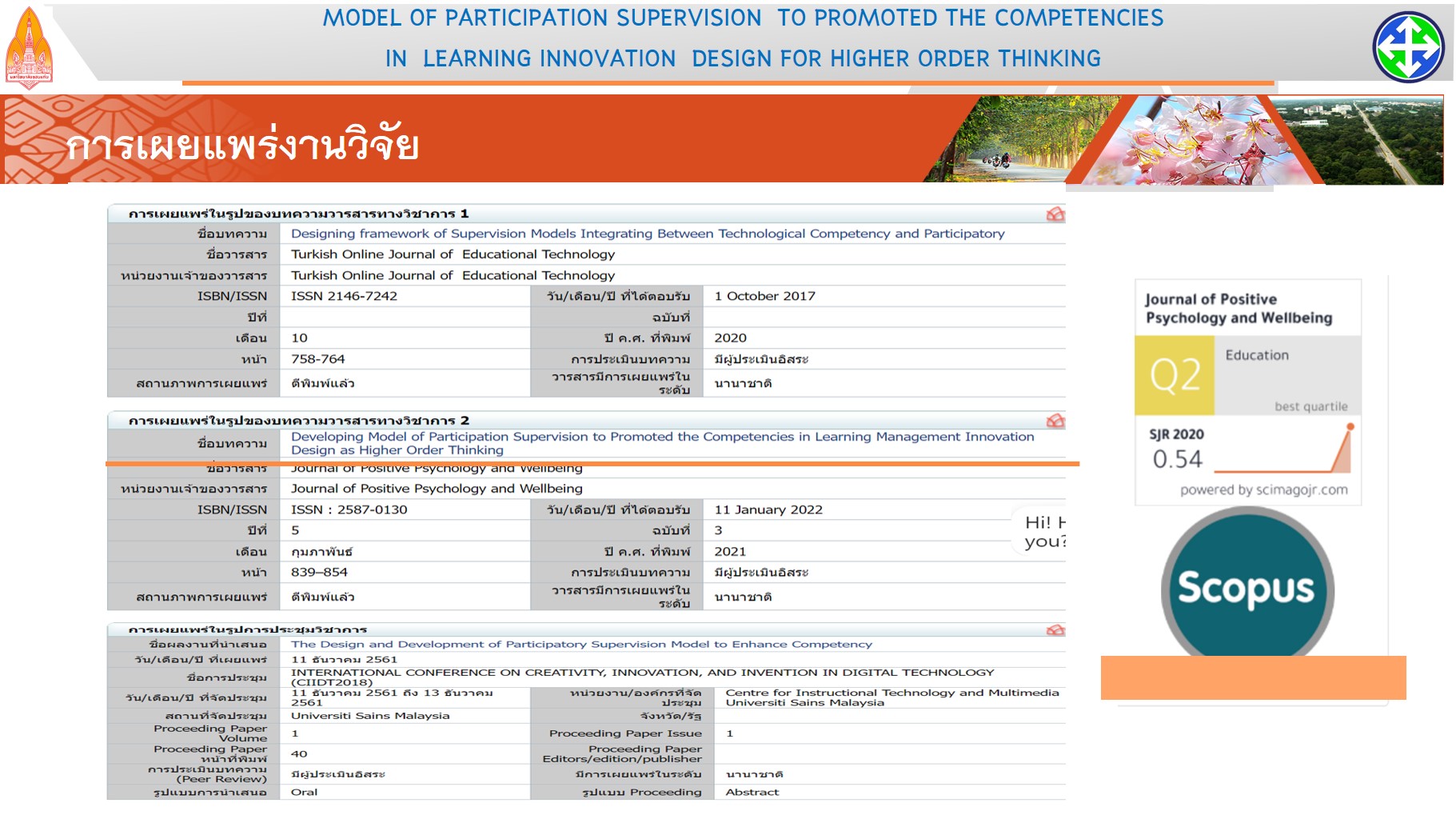Open 'The Design and Development of Participatory Supervision' link
Screen dimensions: 1456x819
581,644
